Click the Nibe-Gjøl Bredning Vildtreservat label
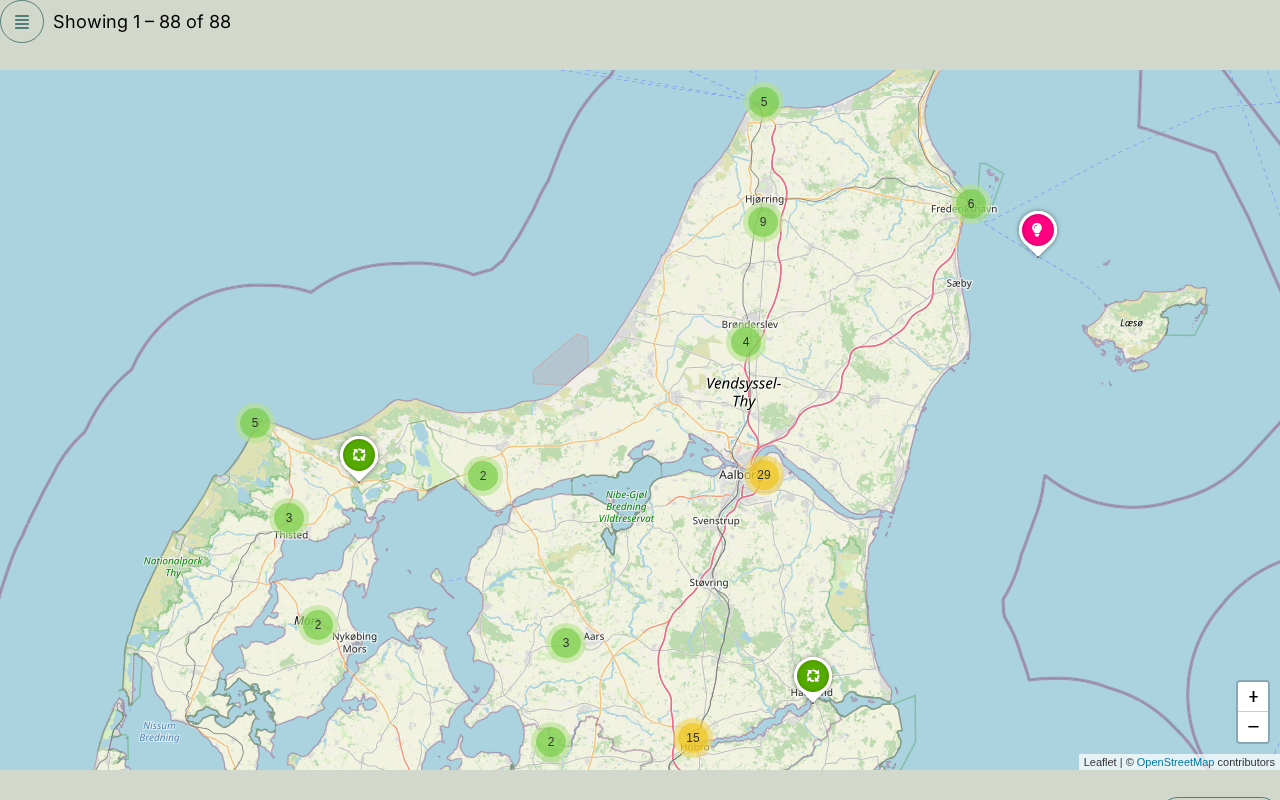 pos(626,506)
